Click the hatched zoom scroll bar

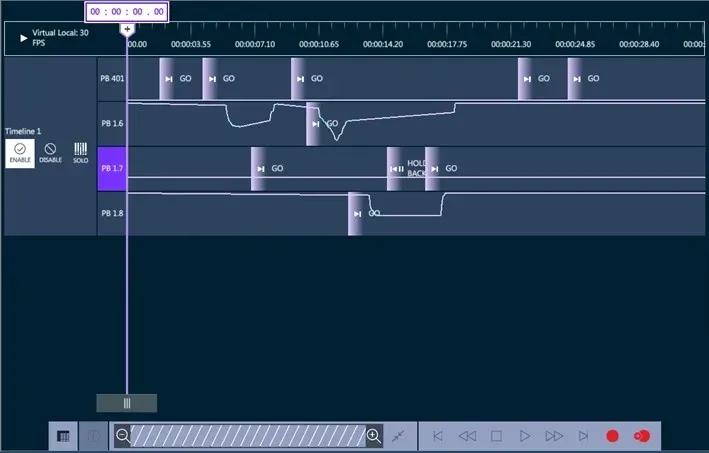point(248,436)
